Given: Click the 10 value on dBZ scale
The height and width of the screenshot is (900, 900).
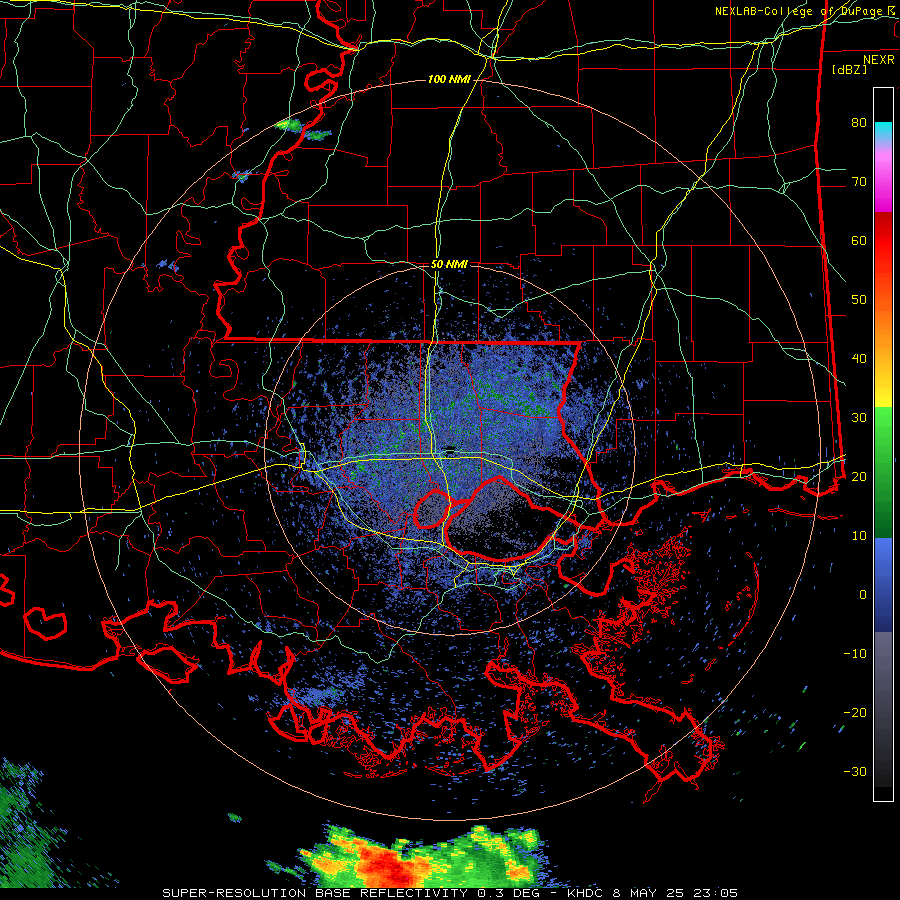Looking at the screenshot, I should [859, 536].
